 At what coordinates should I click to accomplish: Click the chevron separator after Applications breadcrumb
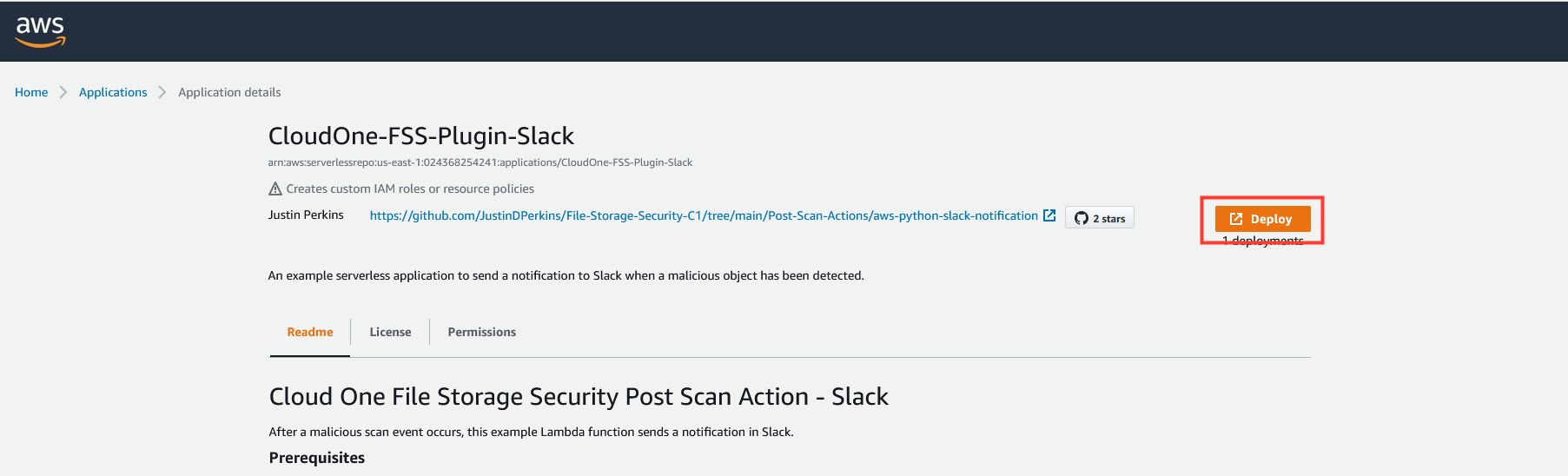162,92
